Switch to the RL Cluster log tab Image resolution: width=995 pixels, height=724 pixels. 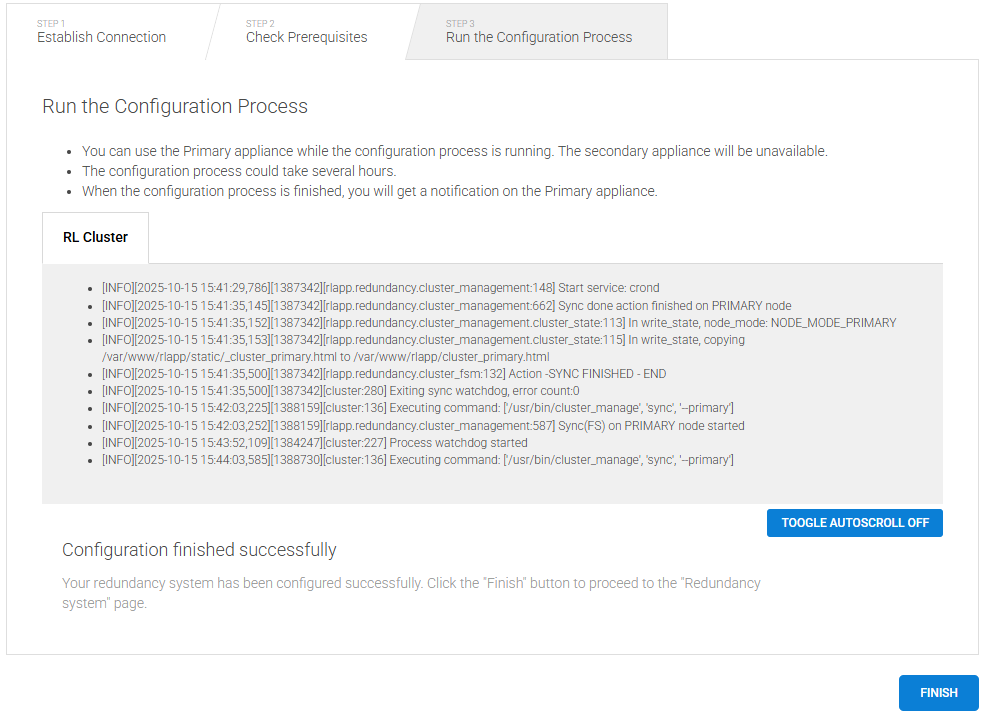tap(95, 238)
